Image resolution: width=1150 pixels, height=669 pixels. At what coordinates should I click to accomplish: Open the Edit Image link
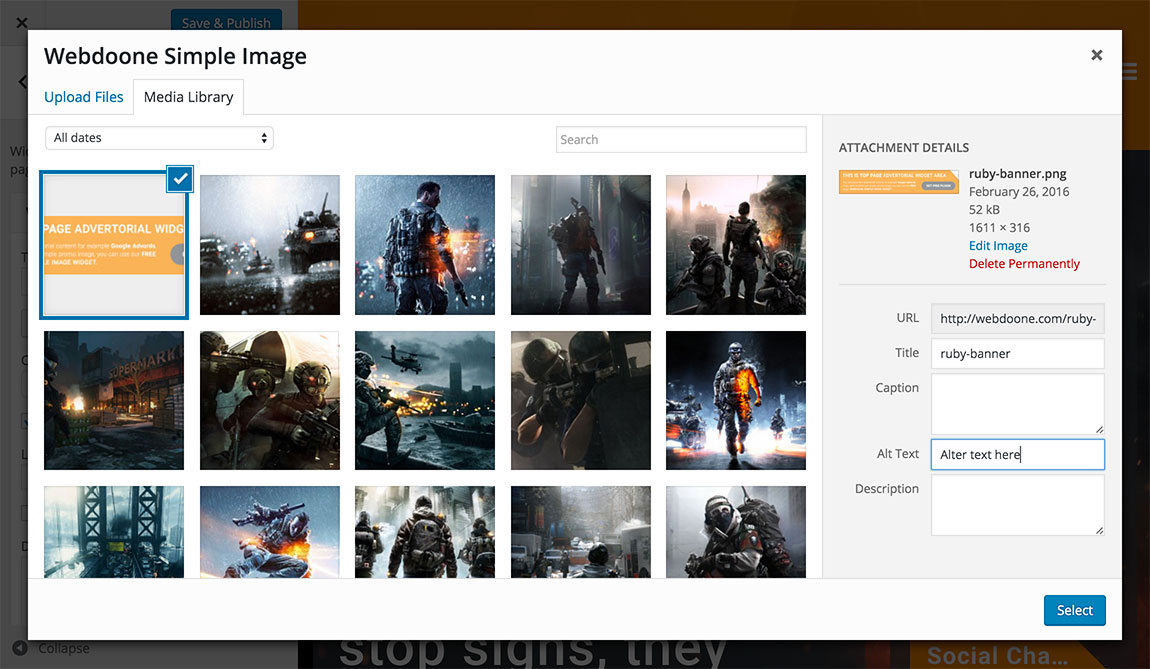(x=998, y=246)
